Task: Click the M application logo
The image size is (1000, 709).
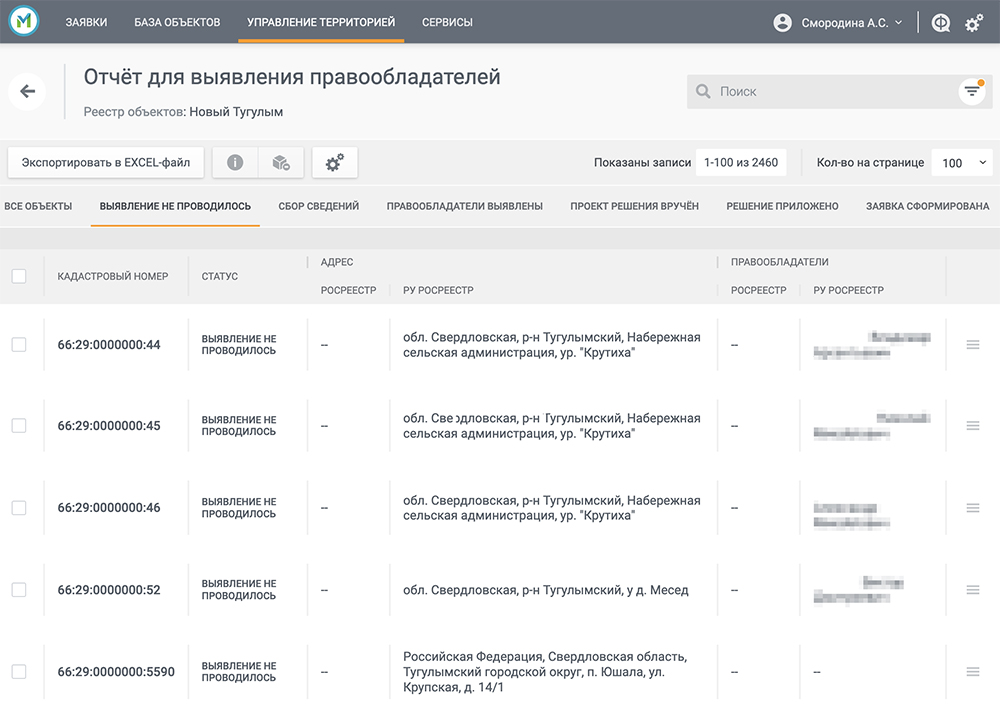Action: coord(24,21)
